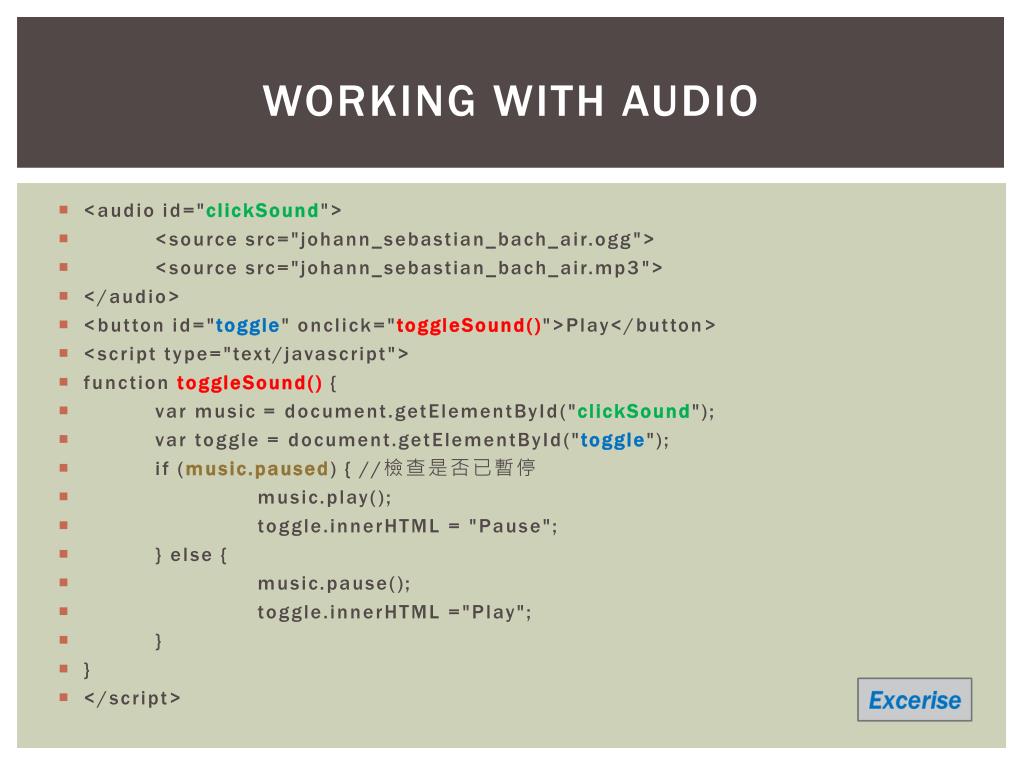Click the var music declaration line

click(x=435, y=411)
